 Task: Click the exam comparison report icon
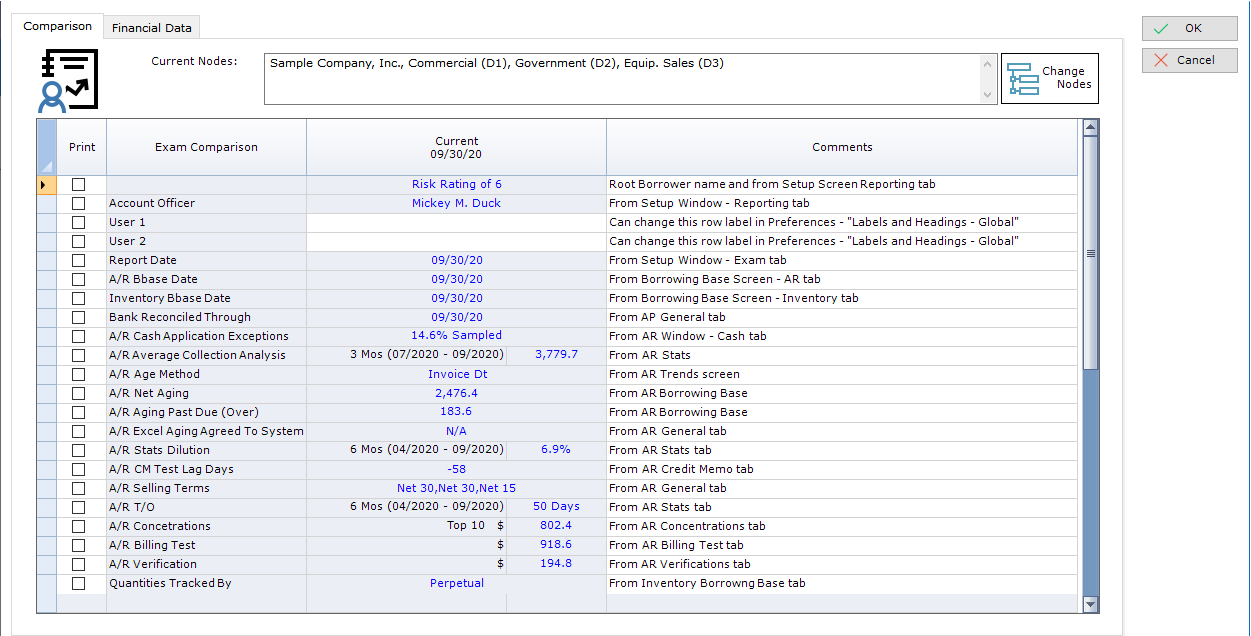(69, 79)
